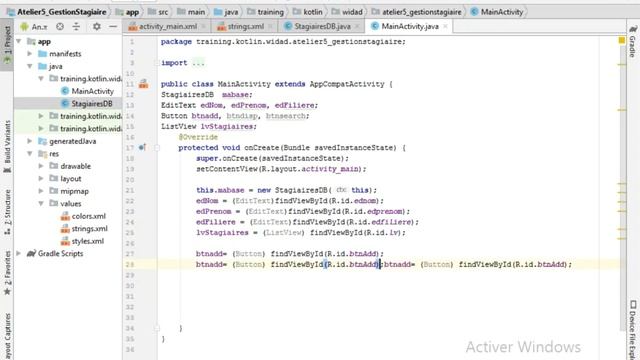This screenshot has height=360, width=640.
Task: Open the Layout Captures tool window
Action: (7, 336)
